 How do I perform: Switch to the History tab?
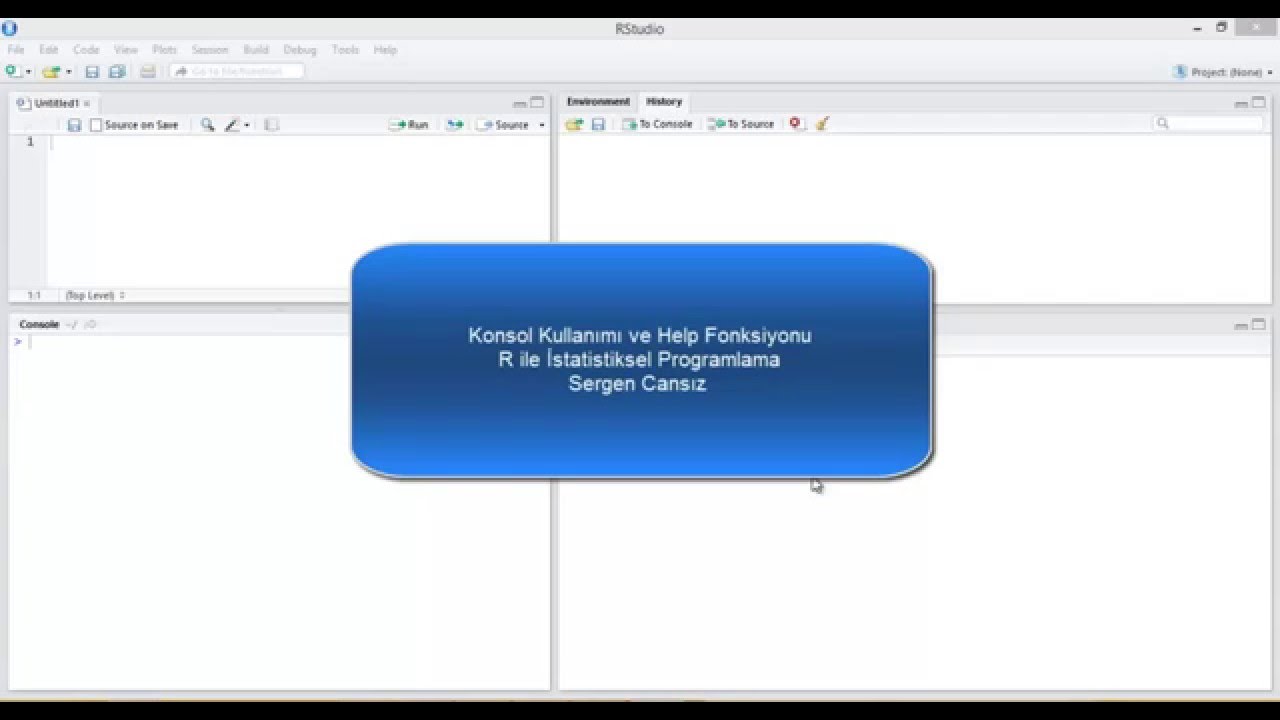tap(664, 102)
